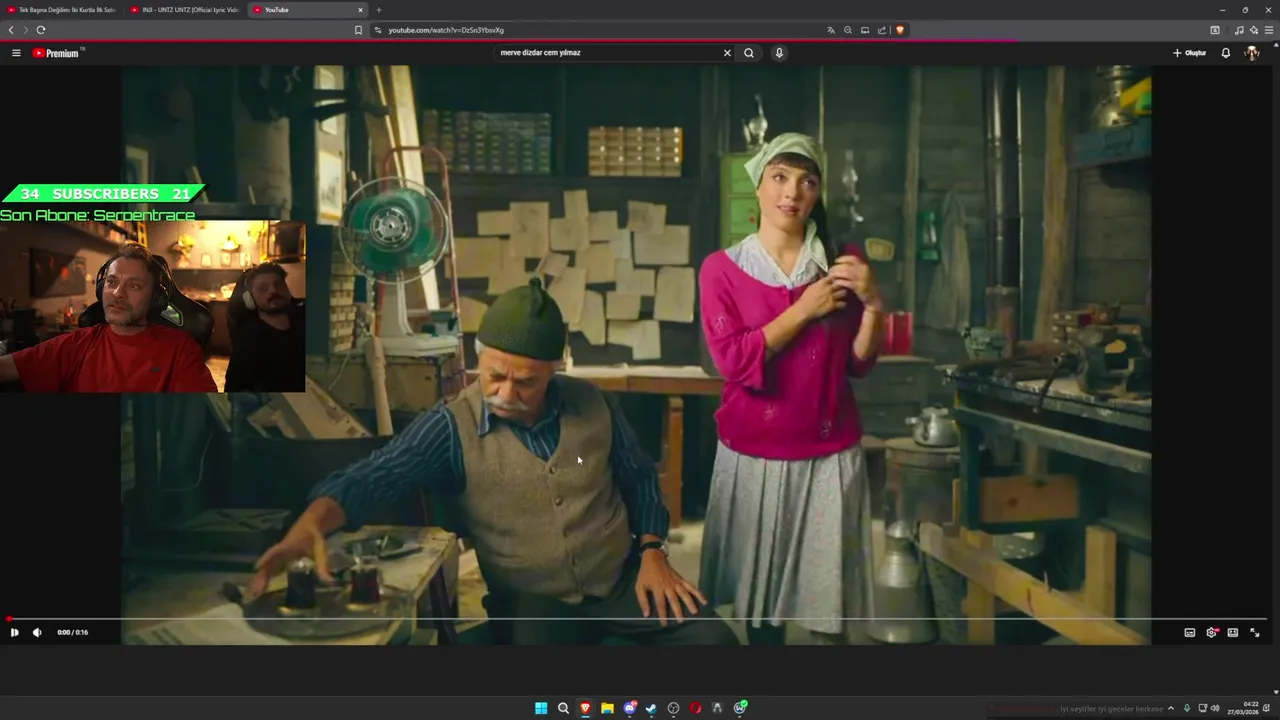Click the Oluştur create button
This screenshot has width=1280, height=720.
1189,53
